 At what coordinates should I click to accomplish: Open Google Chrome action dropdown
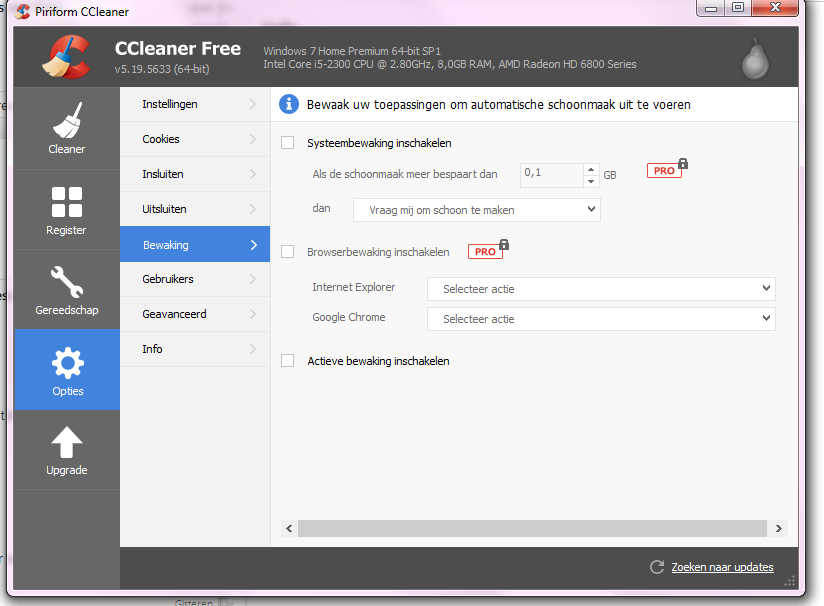(601, 319)
